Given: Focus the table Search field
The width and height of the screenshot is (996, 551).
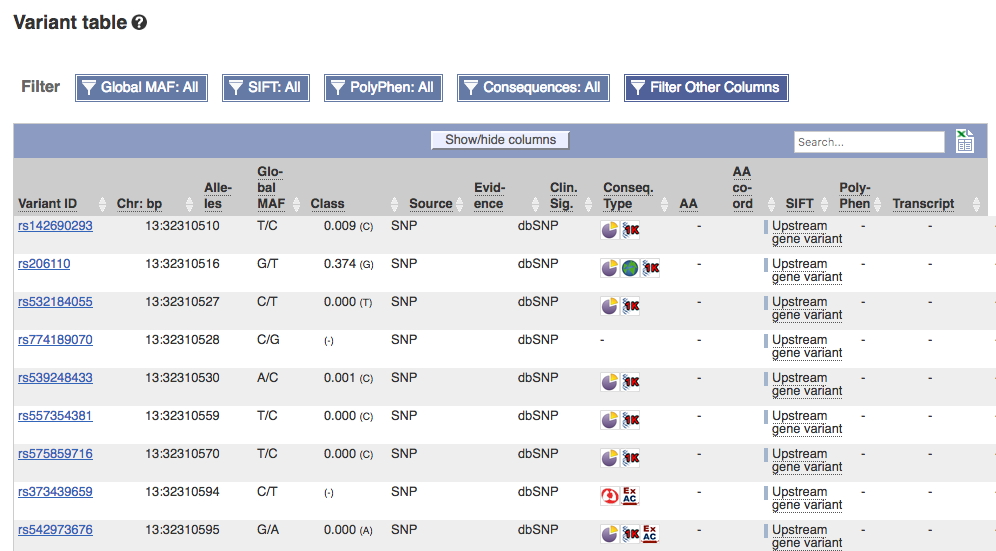Looking at the screenshot, I should (x=869, y=142).
